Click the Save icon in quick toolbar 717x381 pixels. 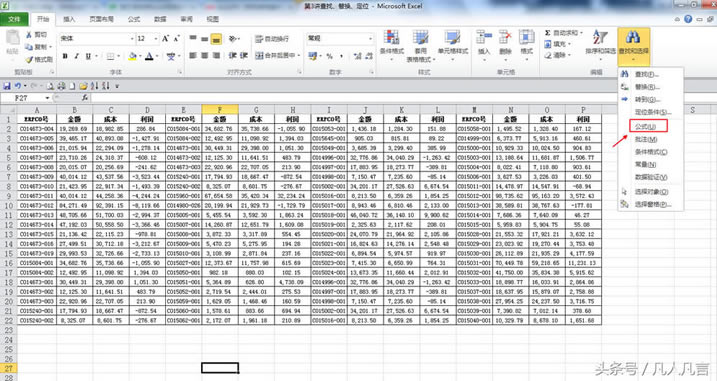7,86
